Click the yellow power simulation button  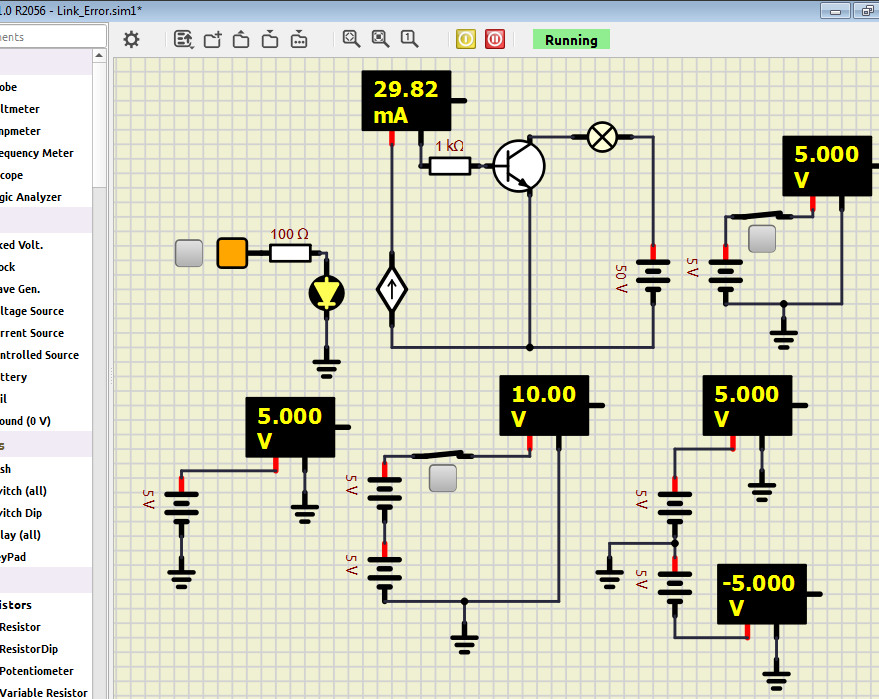(466, 40)
